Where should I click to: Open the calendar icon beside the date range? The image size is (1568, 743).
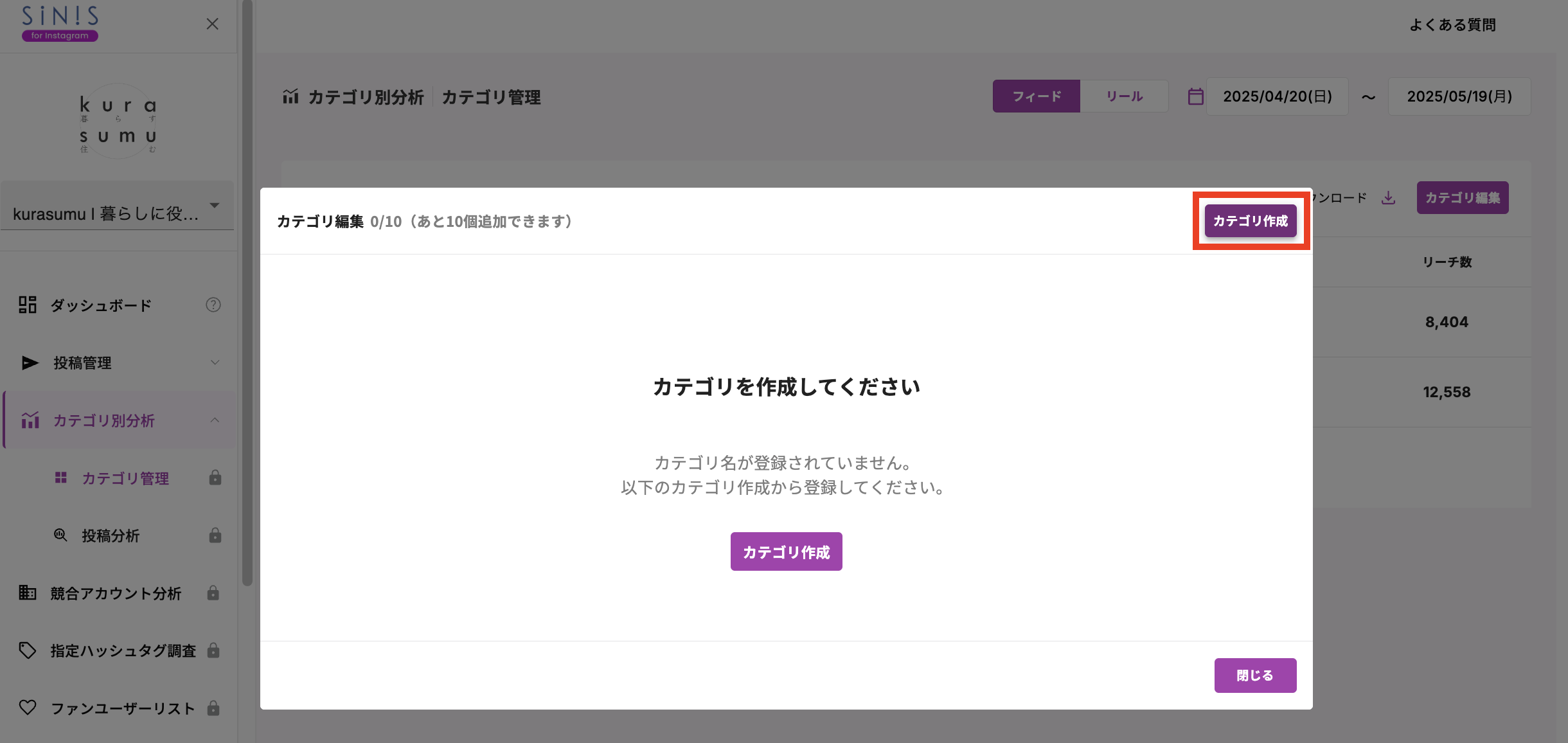coord(1195,96)
